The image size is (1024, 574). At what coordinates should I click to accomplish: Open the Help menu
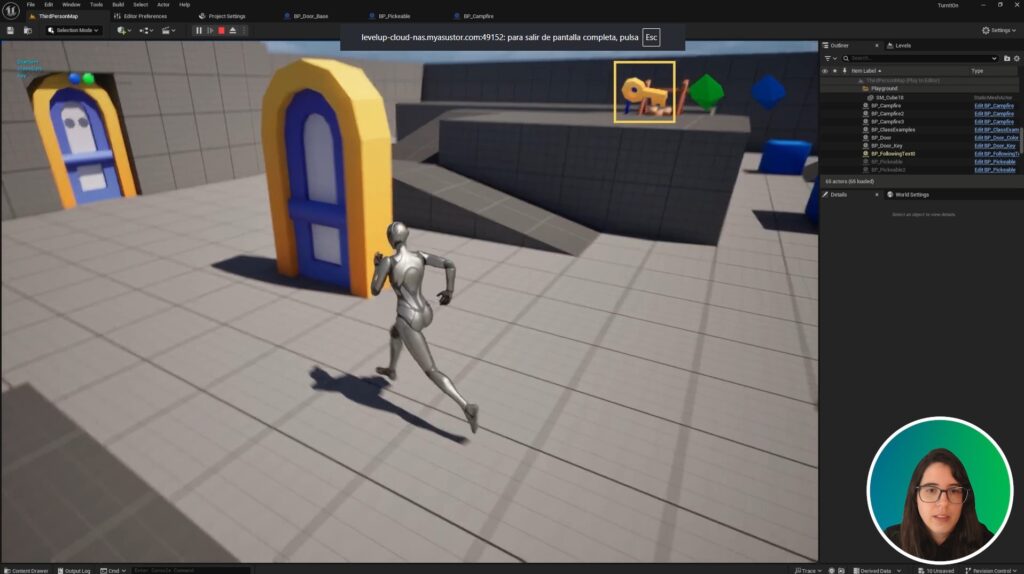[185, 5]
